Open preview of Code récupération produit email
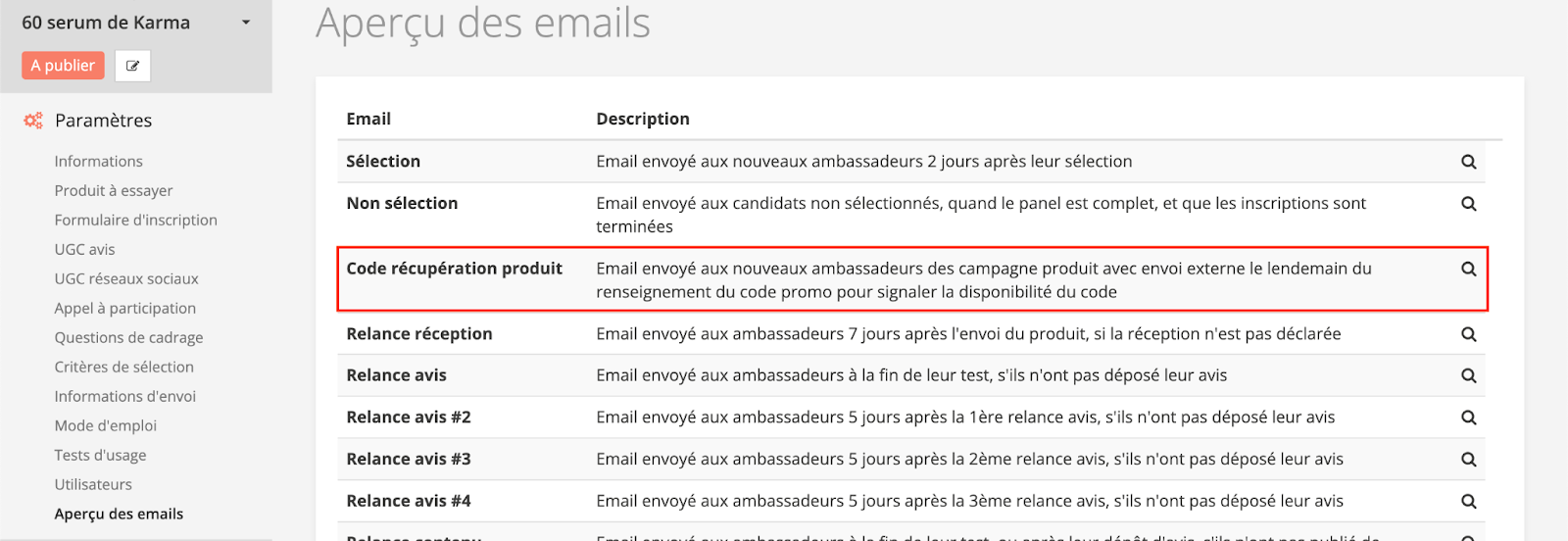The width and height of the screenshot is (1568, 541). tap(1468, 269)
